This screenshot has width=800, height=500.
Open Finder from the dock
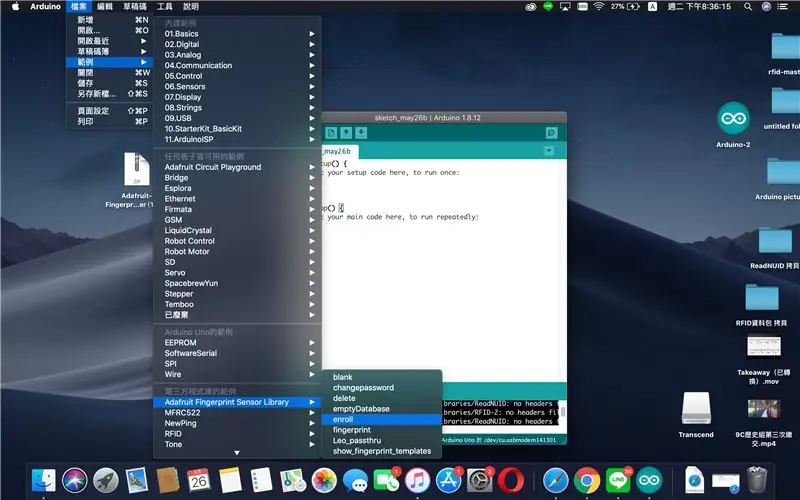click(x=44, y=481)
